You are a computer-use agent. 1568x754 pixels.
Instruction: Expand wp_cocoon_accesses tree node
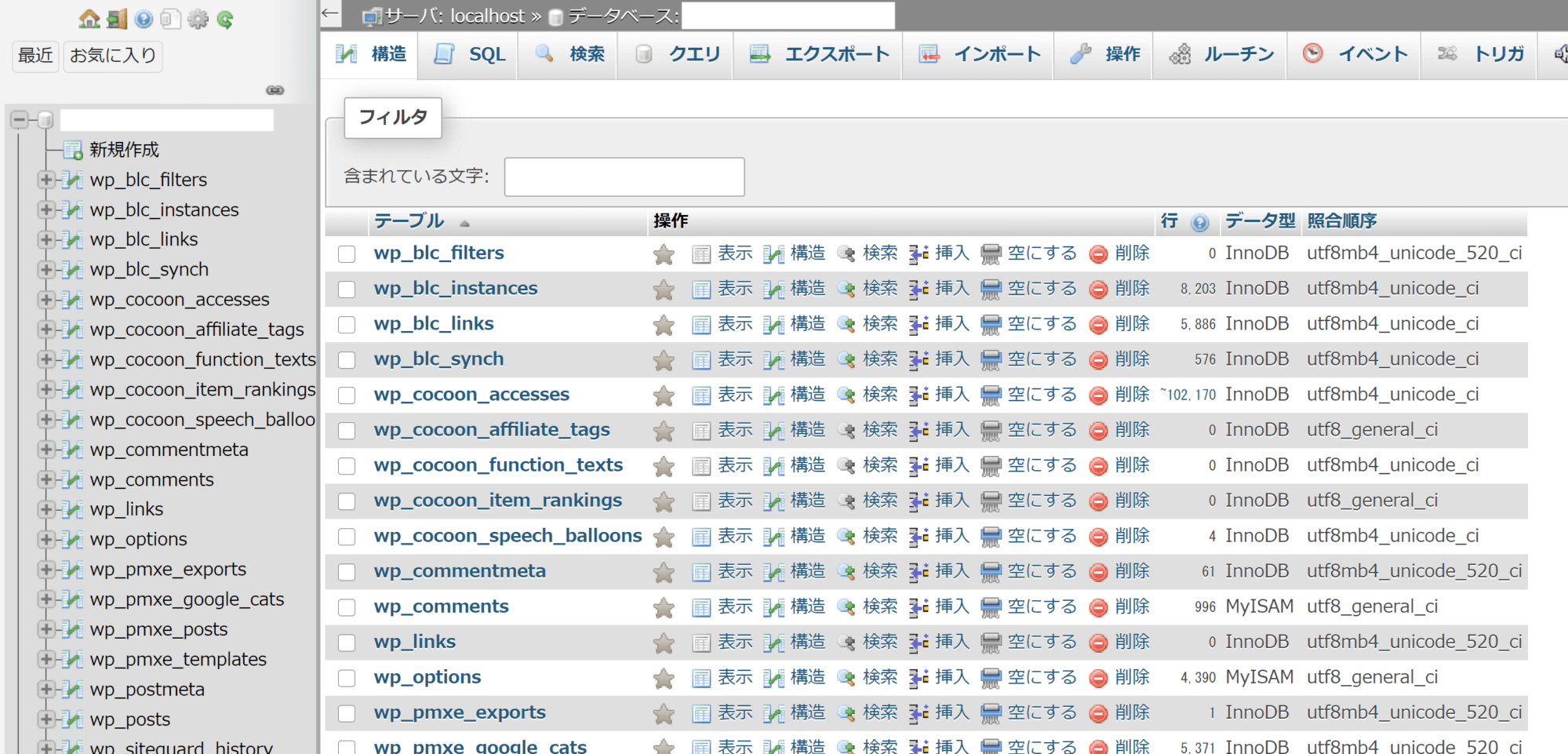point(45,300)
